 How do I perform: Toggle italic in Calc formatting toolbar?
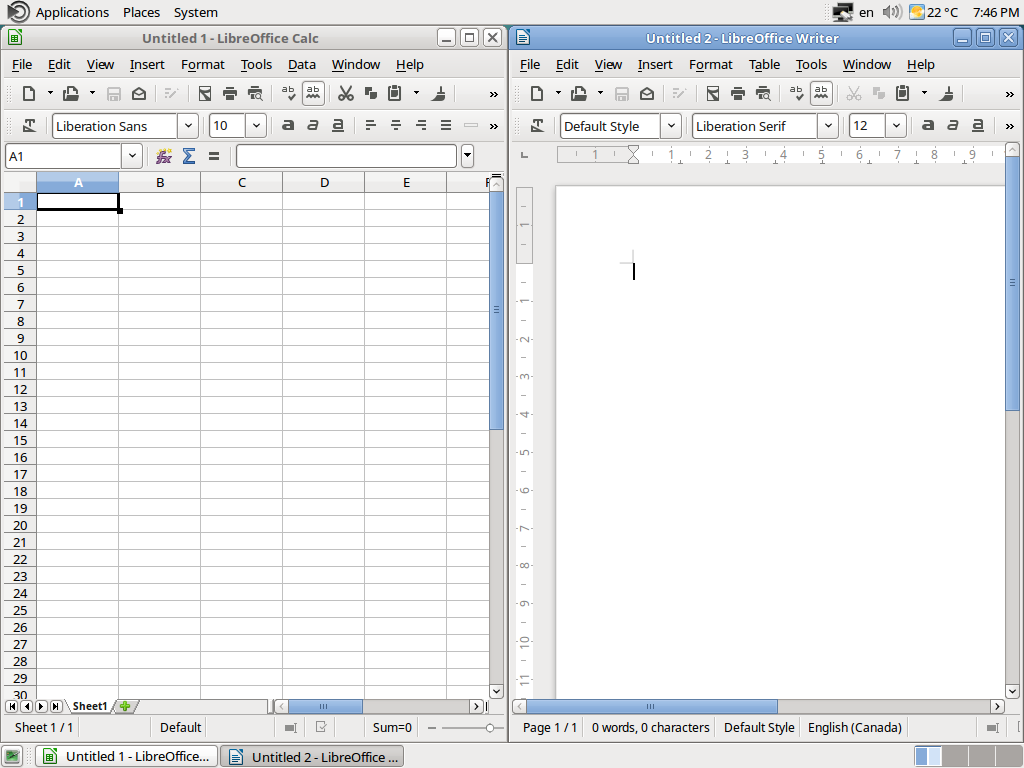(313, 125)
